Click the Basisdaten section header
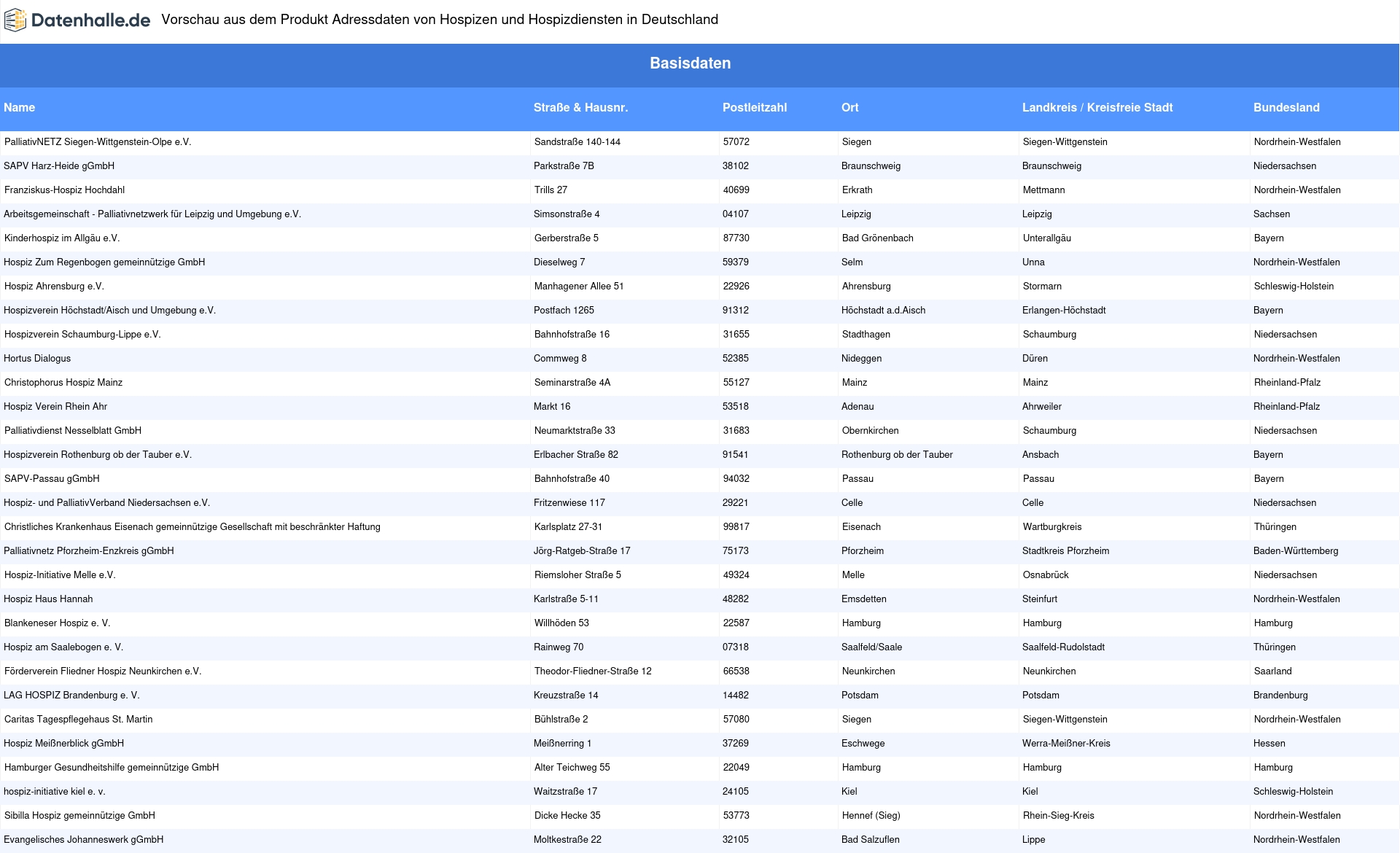This screenshot has width=1400, height=853. [690, 63]
